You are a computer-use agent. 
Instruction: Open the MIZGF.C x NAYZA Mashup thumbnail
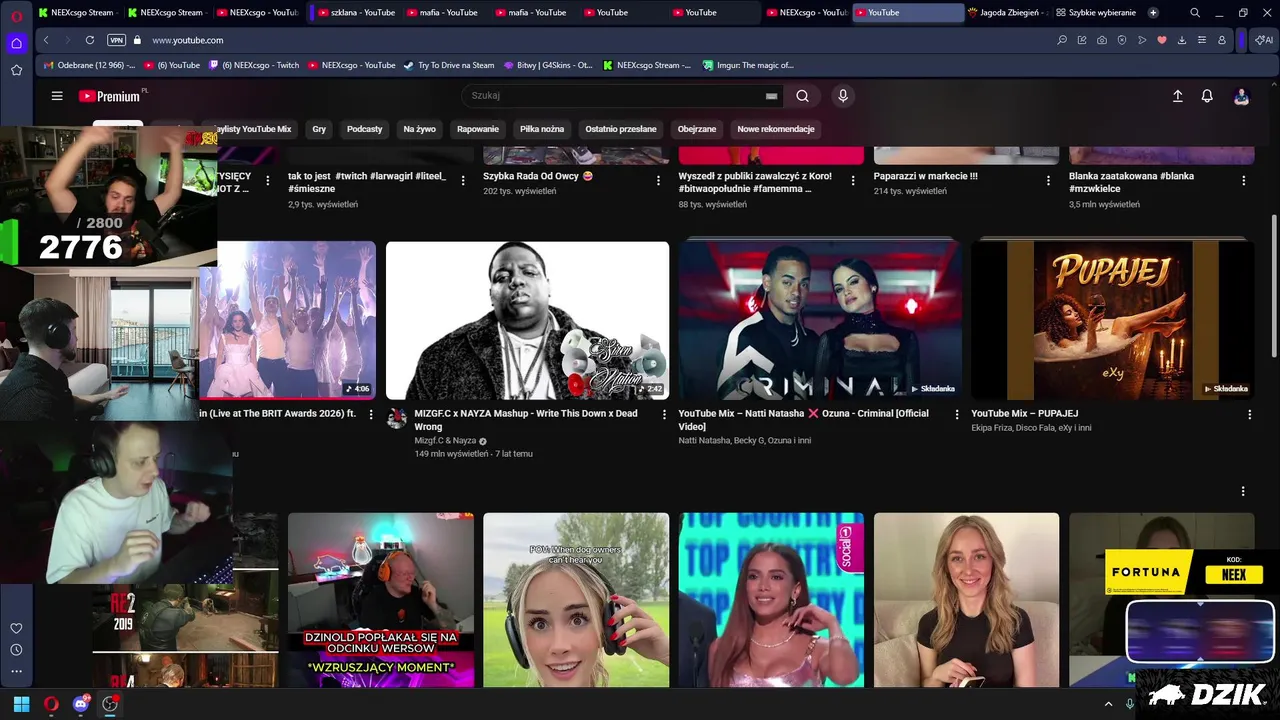[528, 320]
